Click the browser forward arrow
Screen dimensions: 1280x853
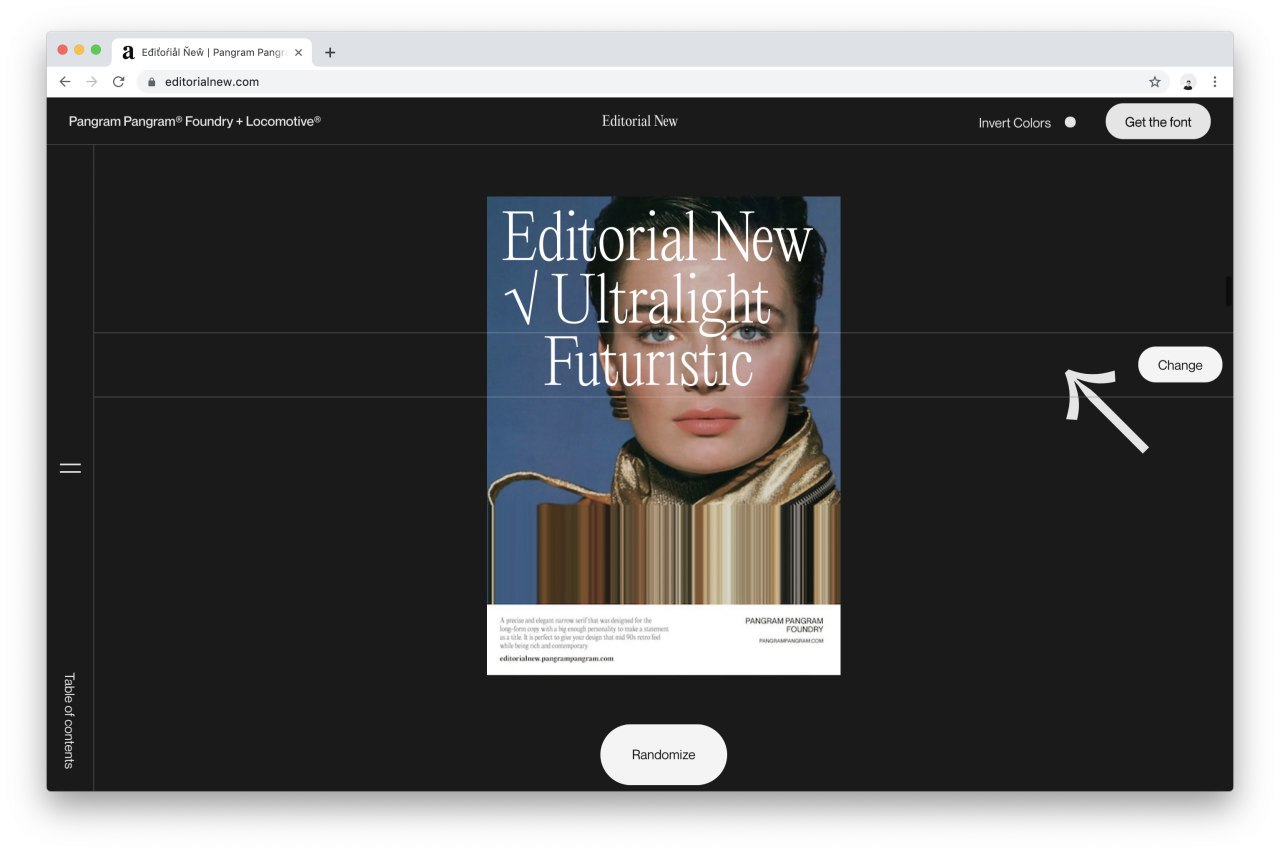click(92, 82)
